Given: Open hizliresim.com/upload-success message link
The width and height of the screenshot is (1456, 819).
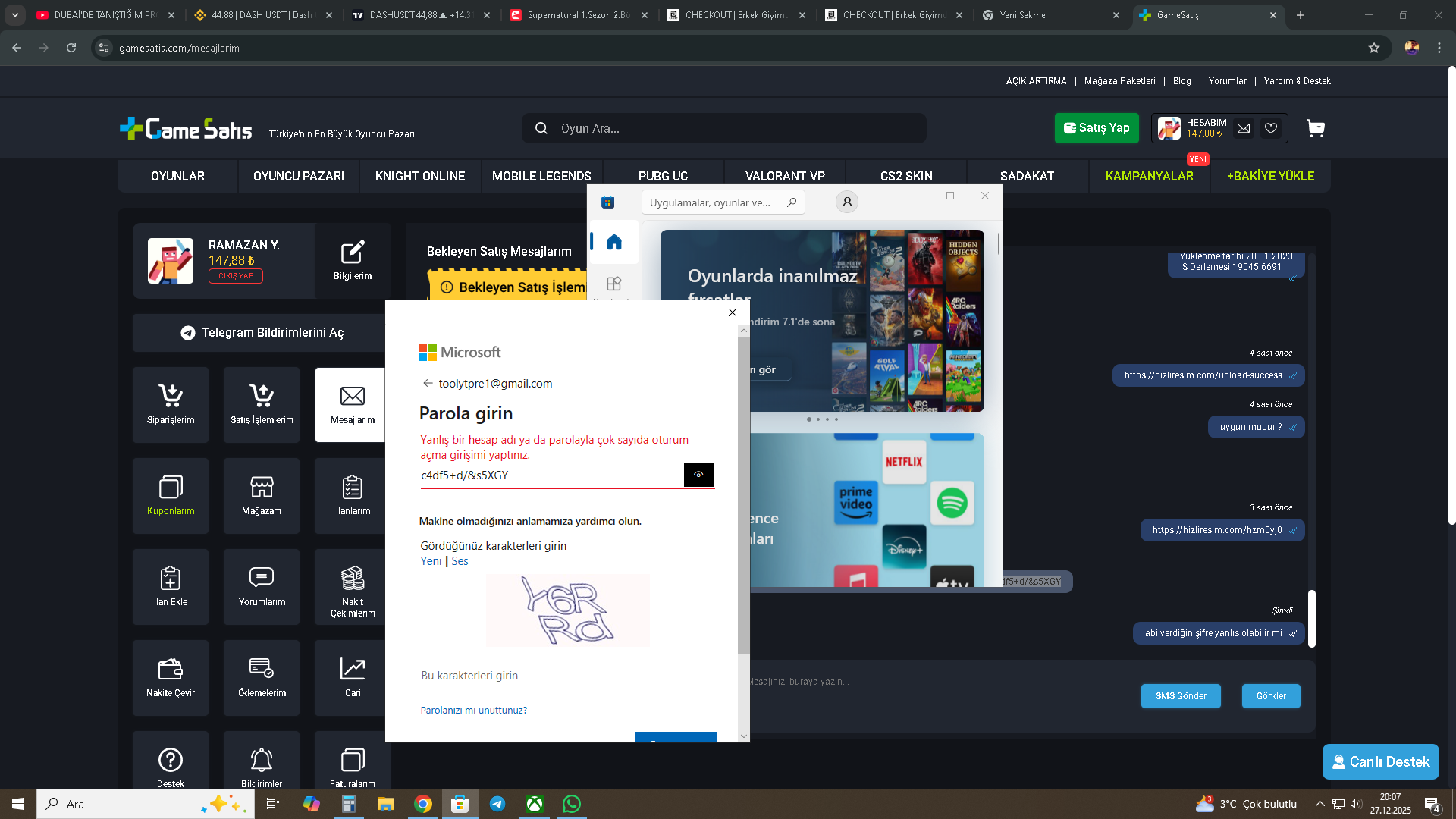Looking at the screenshot, I should (1203, 375).
